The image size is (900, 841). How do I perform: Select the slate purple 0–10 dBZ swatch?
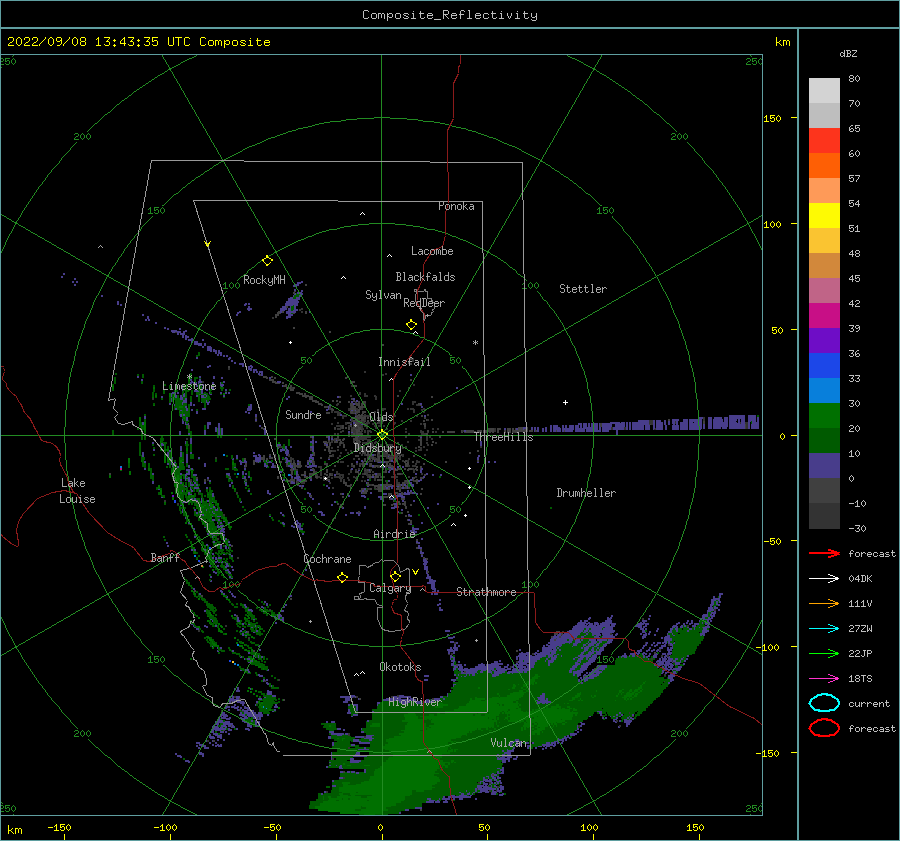coord(824,466)
